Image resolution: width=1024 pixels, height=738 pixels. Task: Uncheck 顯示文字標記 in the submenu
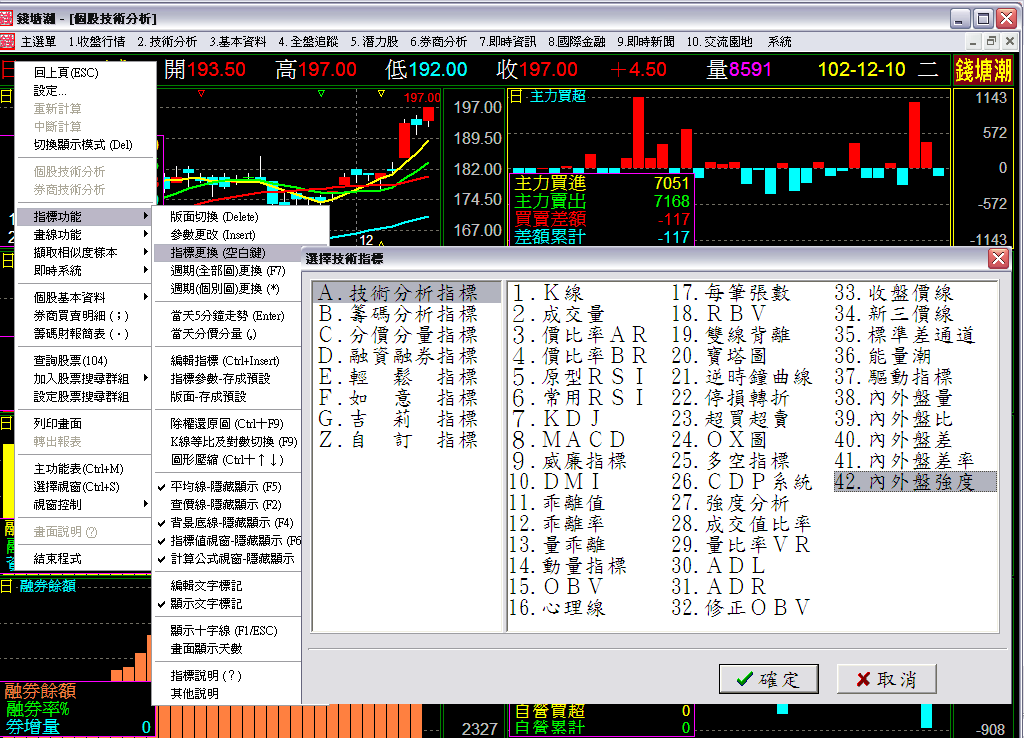(x=205, y=604)
